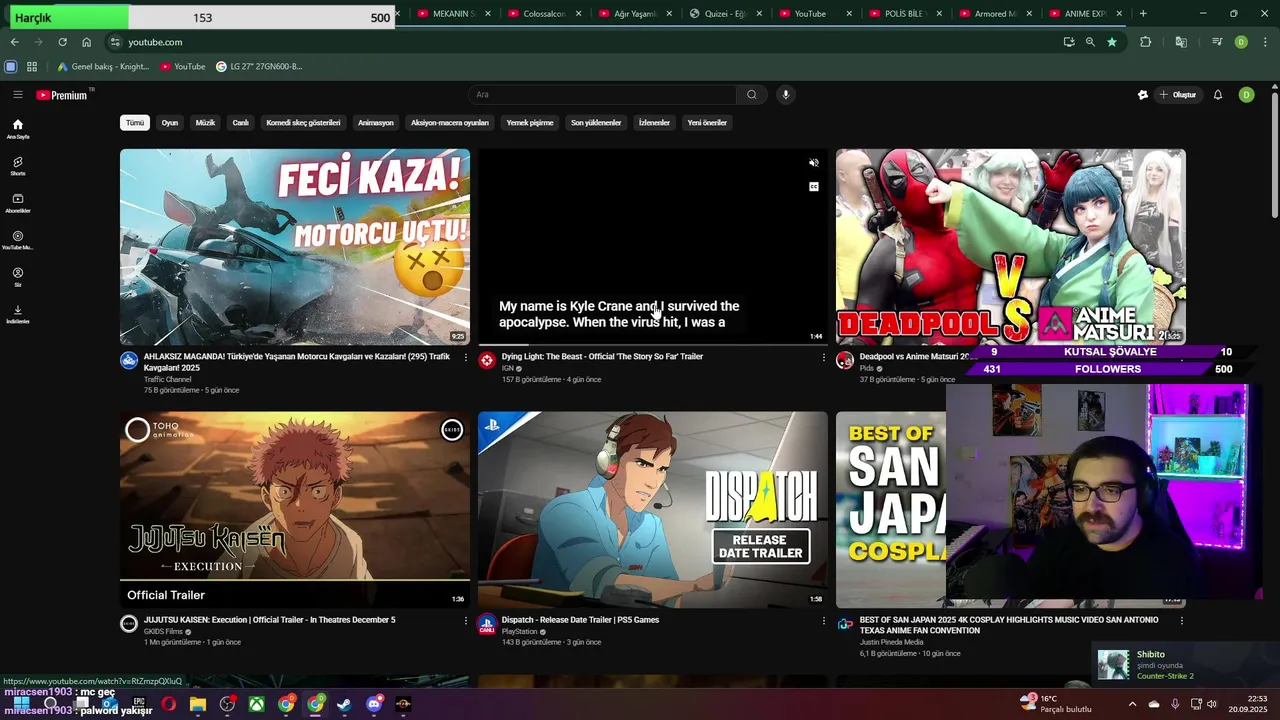Open a new Chrome tab

tap(1143, 14)
